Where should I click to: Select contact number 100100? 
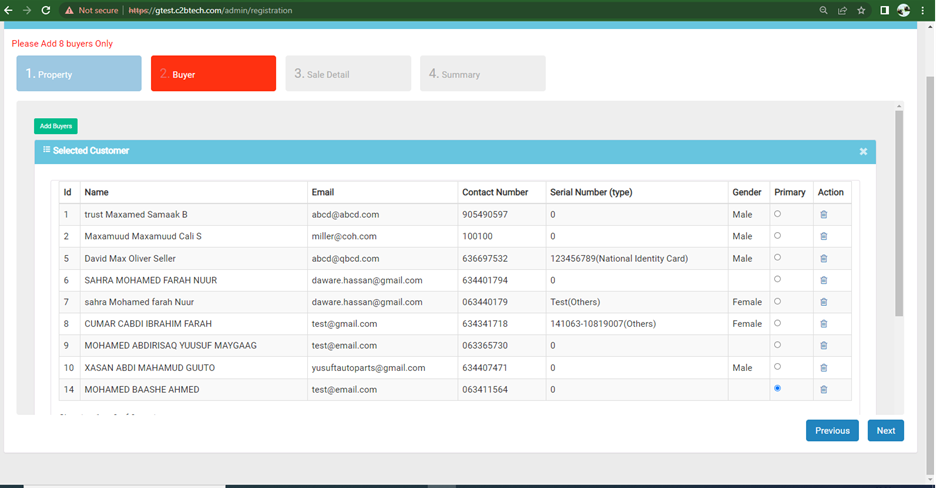477,236
